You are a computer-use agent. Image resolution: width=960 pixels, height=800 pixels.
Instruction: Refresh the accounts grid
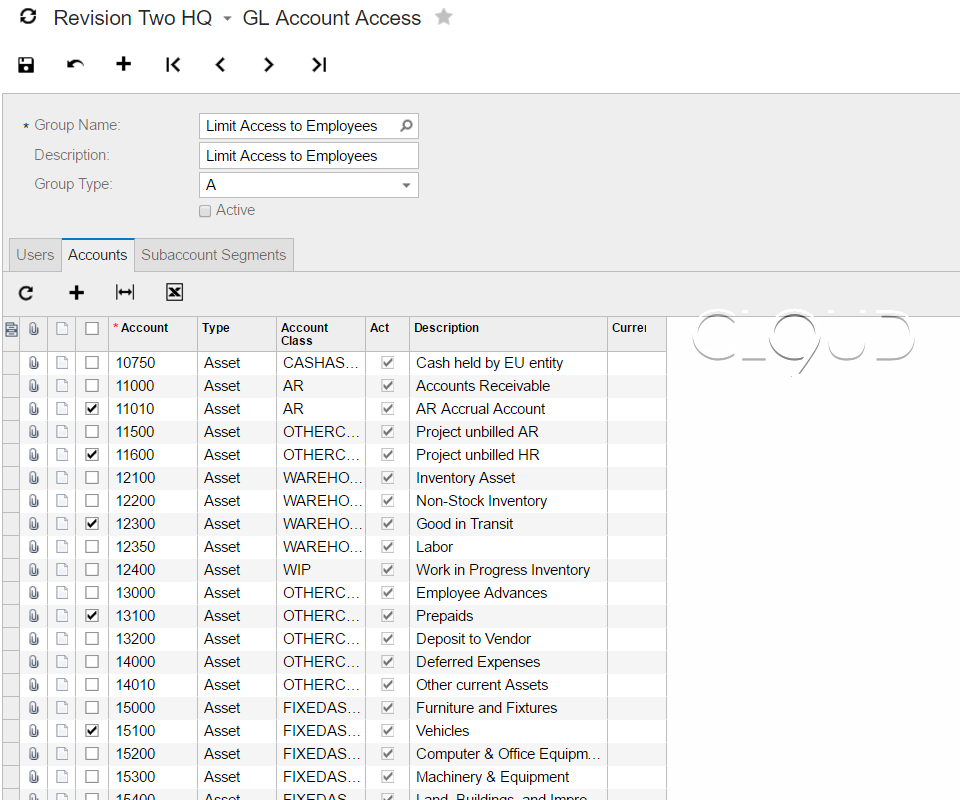coord(26,293)
